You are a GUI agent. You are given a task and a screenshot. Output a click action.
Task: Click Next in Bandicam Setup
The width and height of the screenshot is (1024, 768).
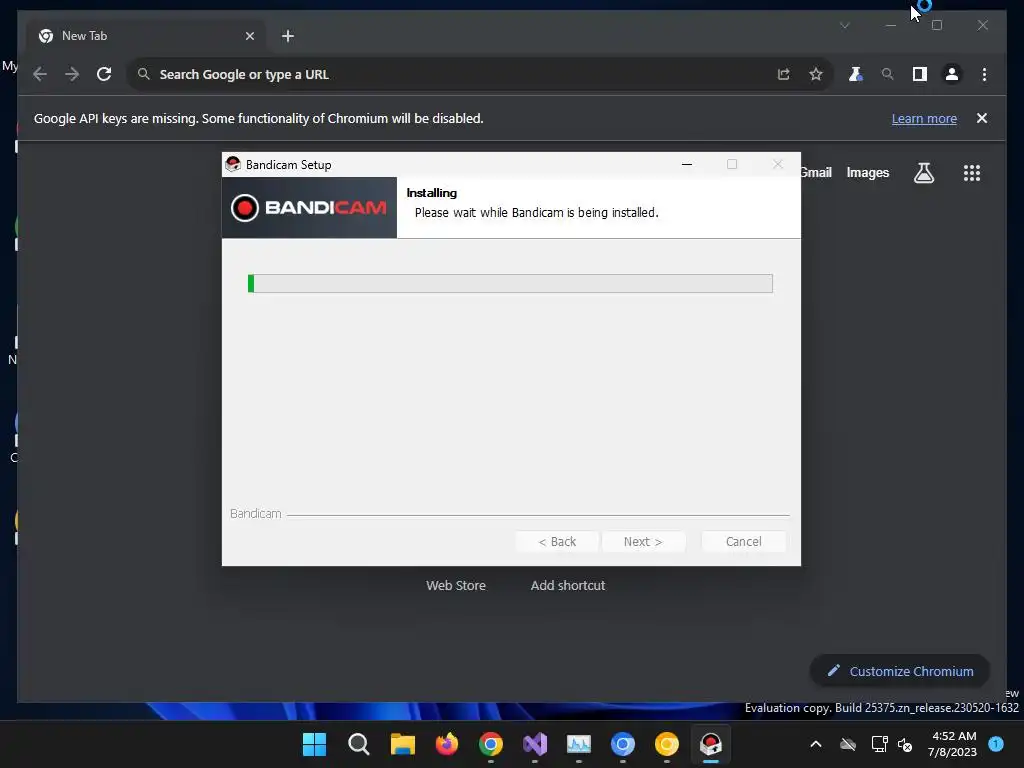tap(643, 541)
